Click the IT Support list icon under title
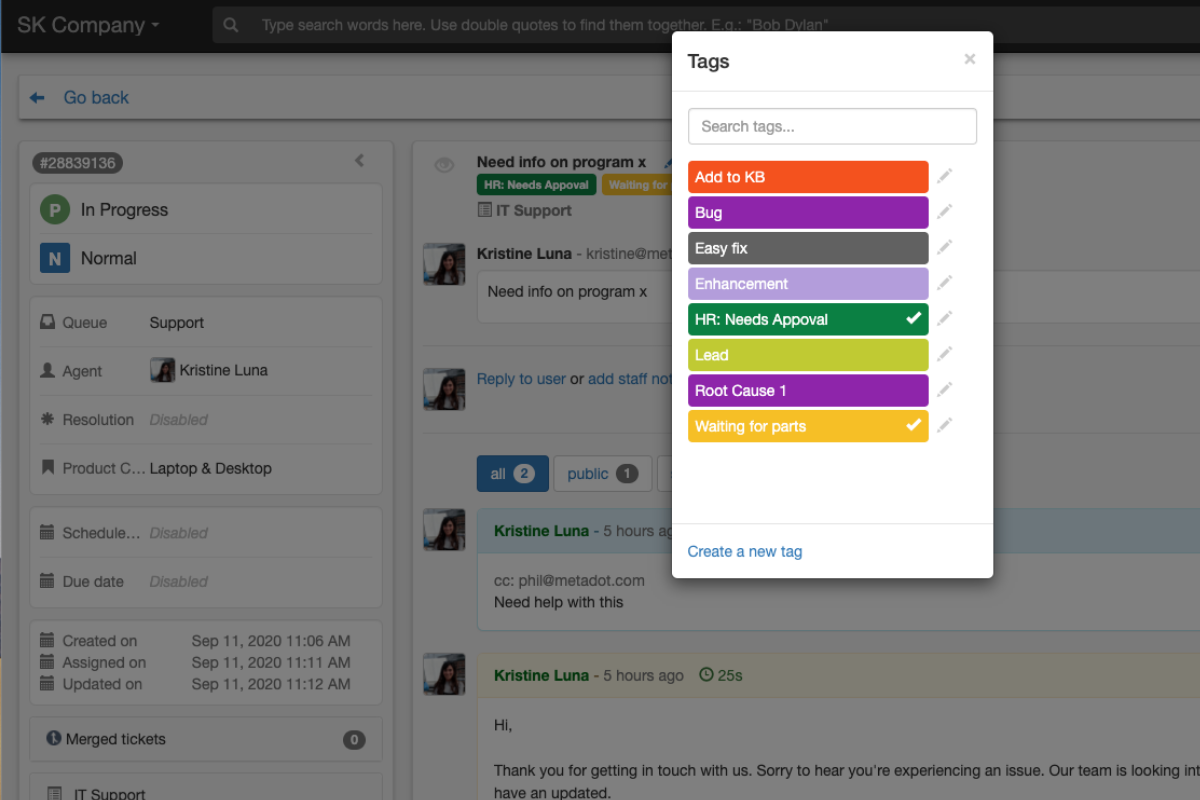The height and width of the screenshot is (800, 1200). pyautogui.click(x=484, y=210)
